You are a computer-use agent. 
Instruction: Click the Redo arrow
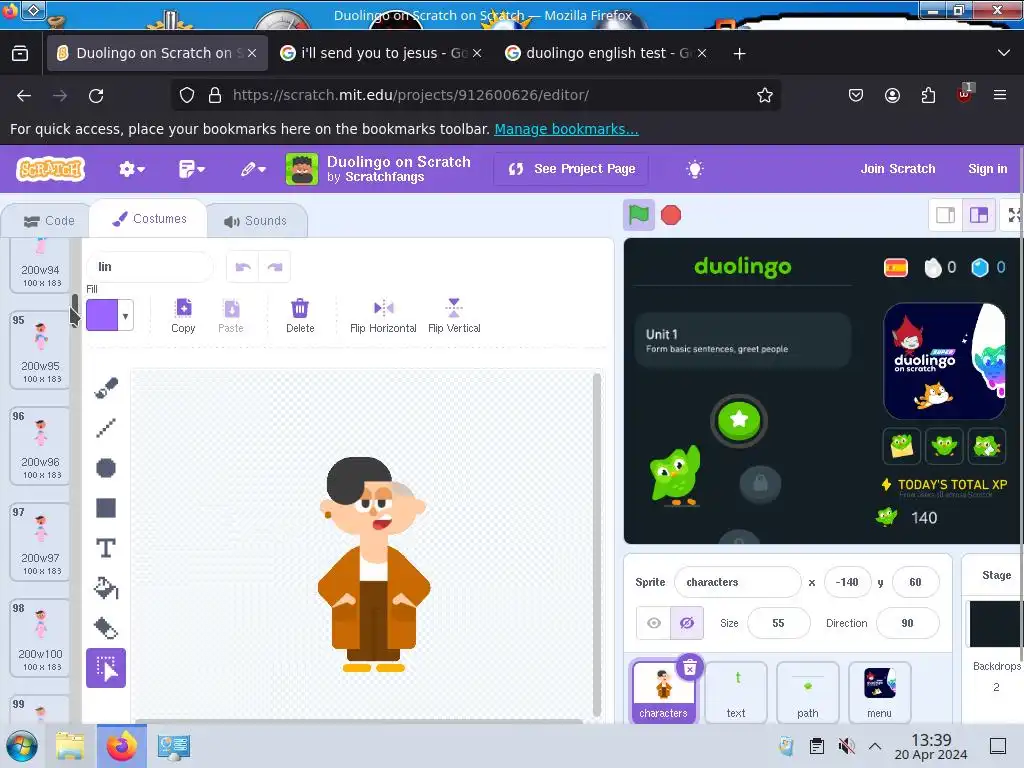[275, 267]
